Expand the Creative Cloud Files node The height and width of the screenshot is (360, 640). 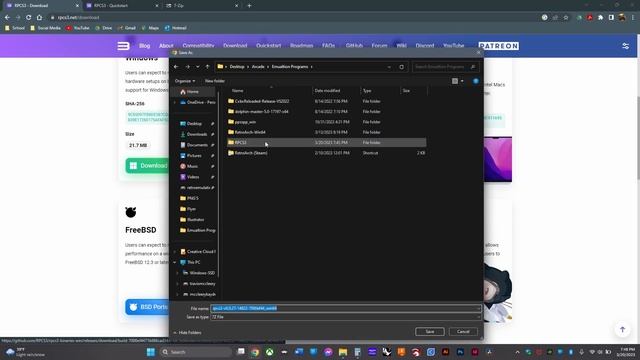(x=175, y=251)
